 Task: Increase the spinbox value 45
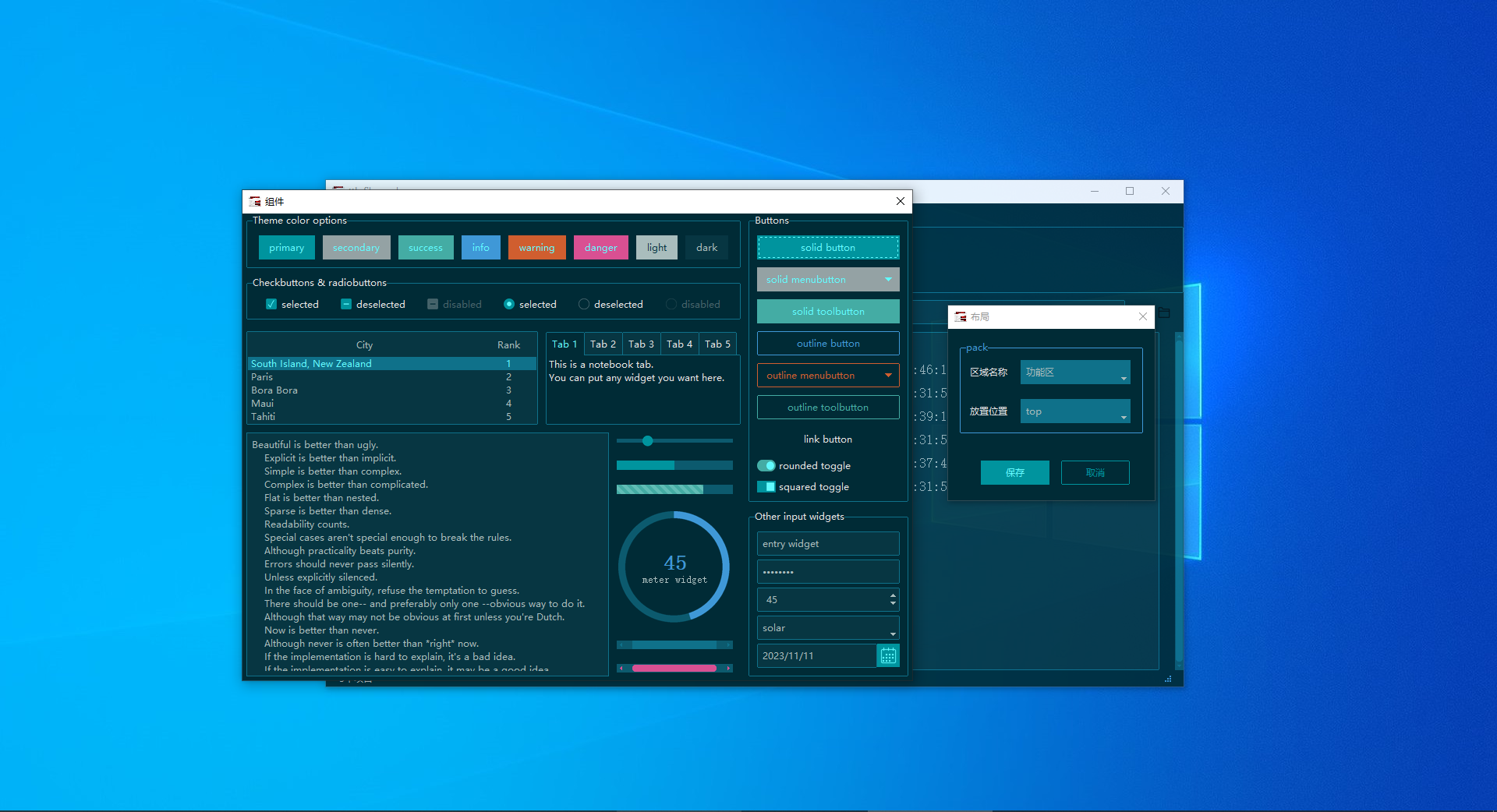point(893,595)
